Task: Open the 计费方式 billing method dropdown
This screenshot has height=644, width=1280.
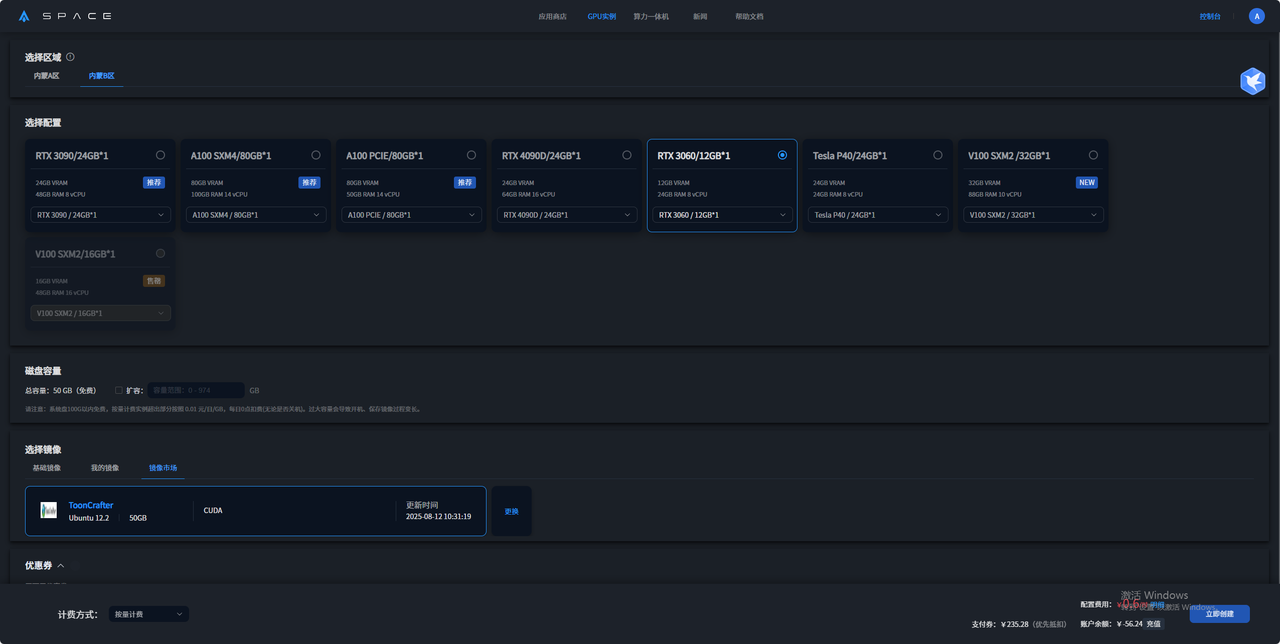Action: point(148,614)
